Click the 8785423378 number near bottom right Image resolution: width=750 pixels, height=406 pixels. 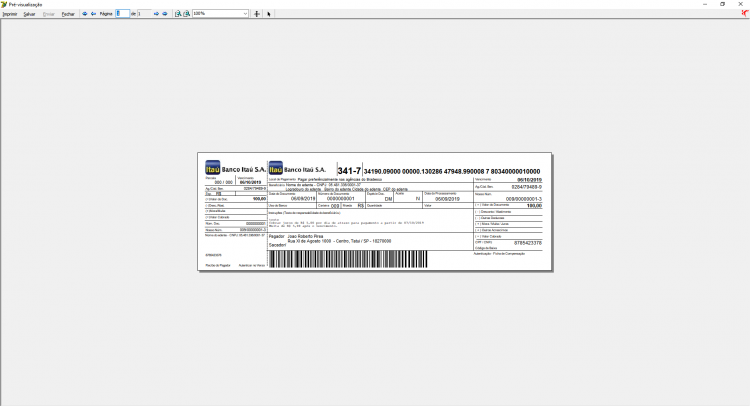(528, 243)
